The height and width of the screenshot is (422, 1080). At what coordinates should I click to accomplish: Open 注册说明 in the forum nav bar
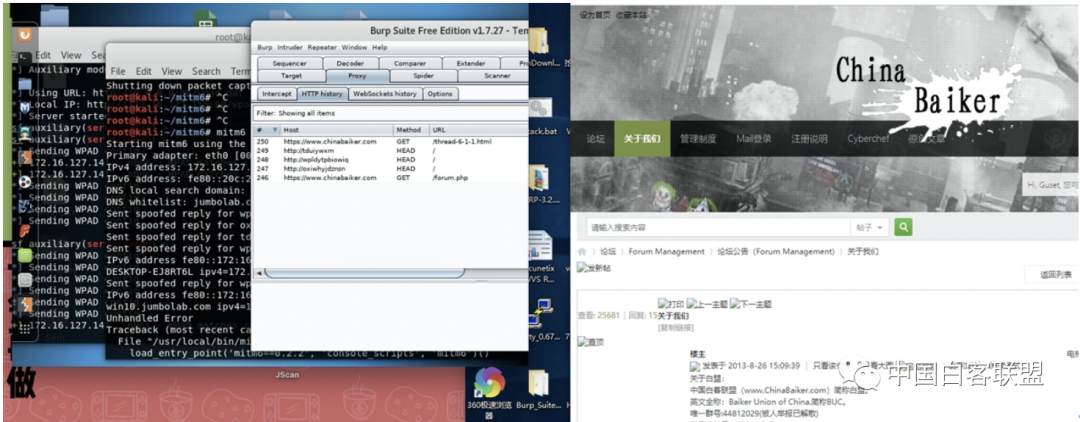809,138
